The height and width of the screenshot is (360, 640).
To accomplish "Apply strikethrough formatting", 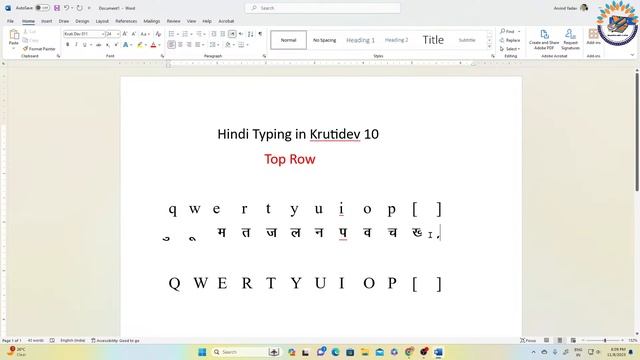I will coord(98,44).
